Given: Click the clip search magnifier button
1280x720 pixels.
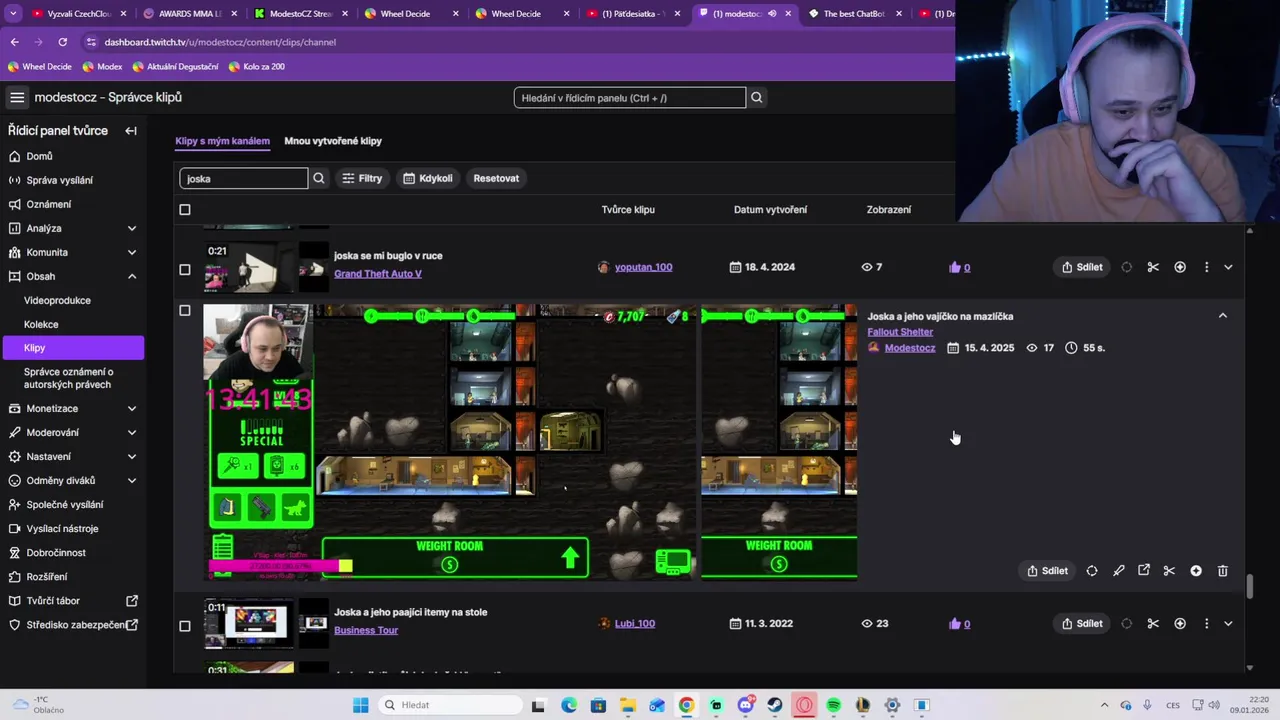Looking at the screenshot, I should (319, 178).
